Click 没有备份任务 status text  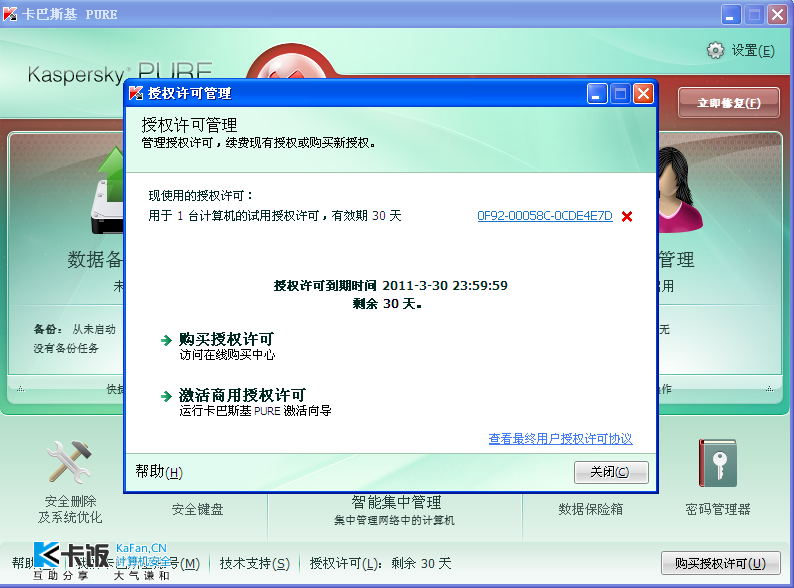pyautogui.click(x=66, y=348)
